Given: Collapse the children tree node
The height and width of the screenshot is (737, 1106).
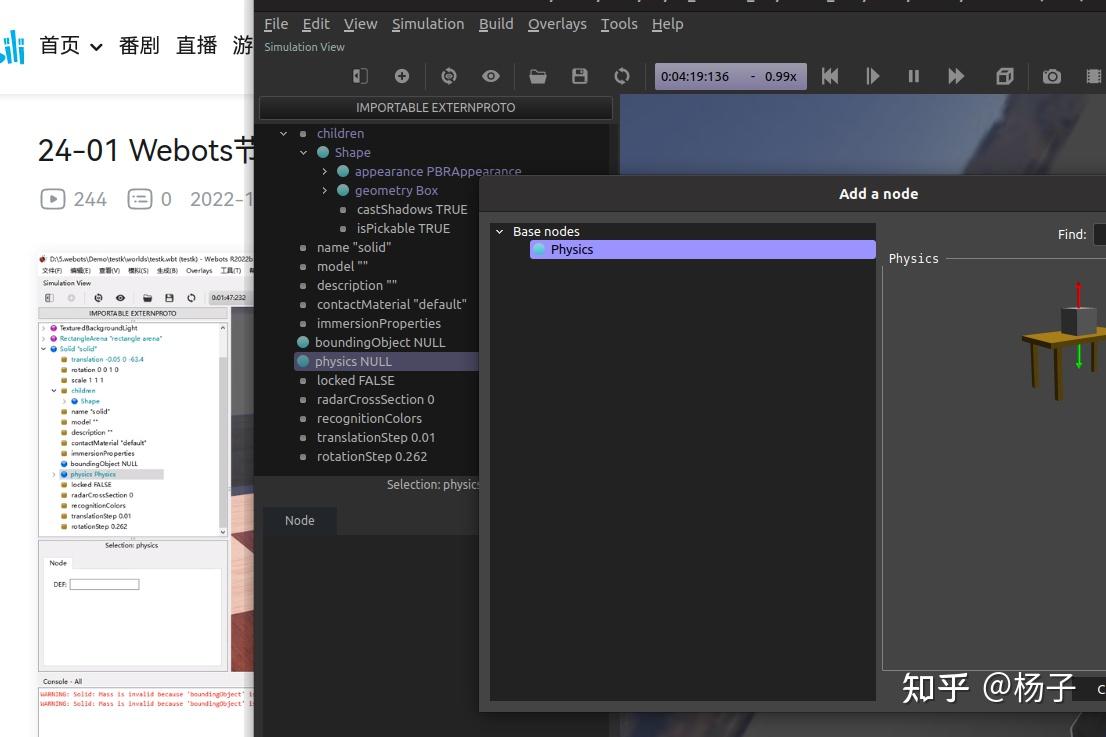Looking at the screenshot, I should pyautogui.click(x=284, y=133).
